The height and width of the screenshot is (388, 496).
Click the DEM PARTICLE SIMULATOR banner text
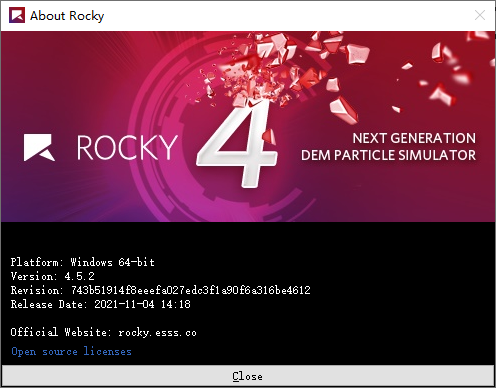[x=388, y=155]
